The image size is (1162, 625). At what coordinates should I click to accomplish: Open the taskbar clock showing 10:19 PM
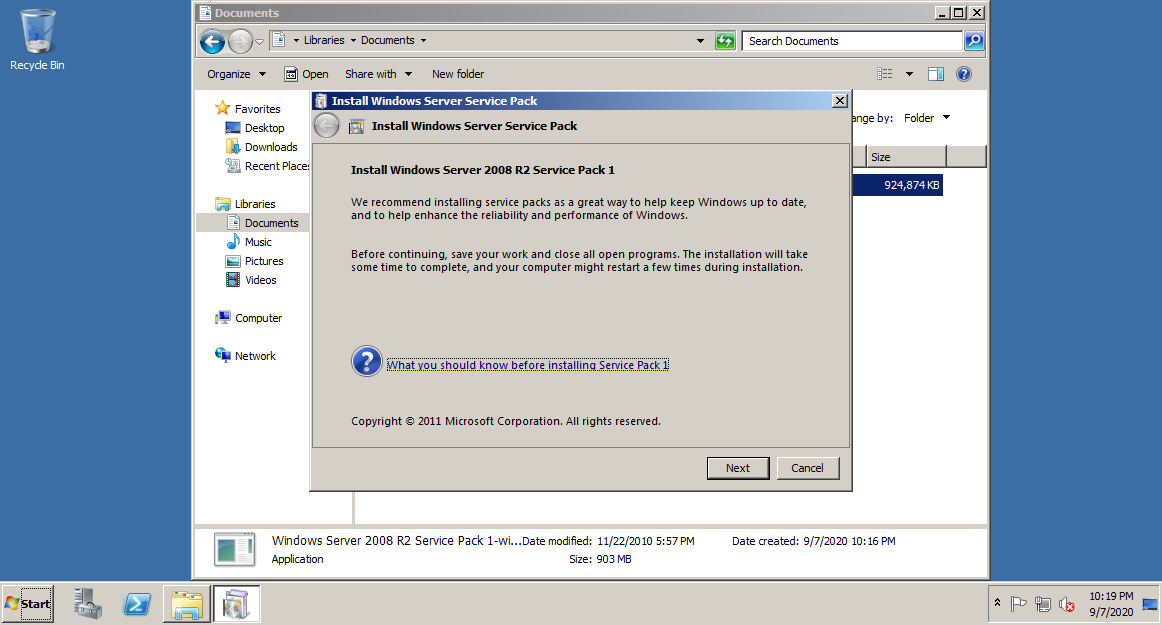tap(1111, 603)
